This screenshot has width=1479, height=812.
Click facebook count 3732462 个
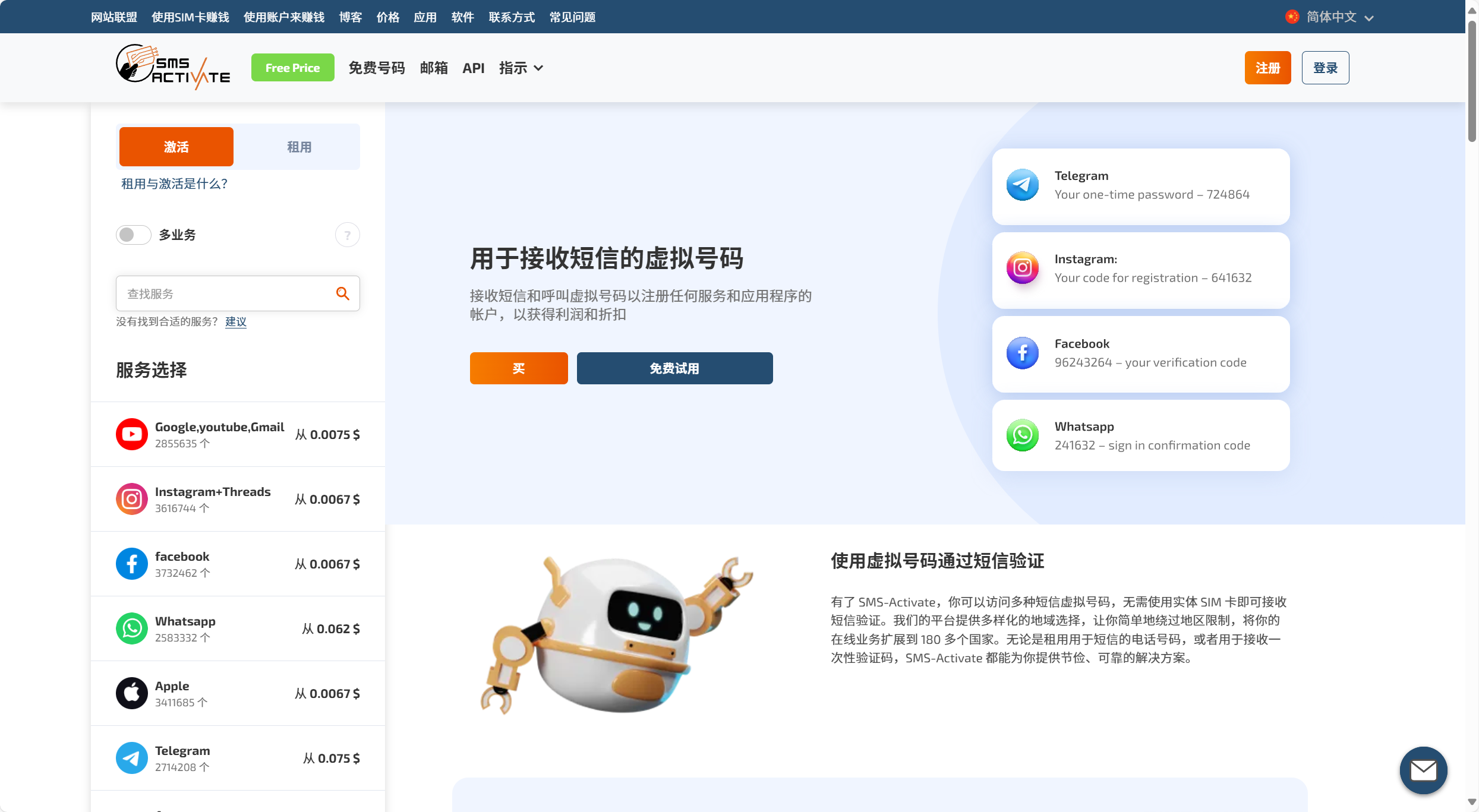182,573
